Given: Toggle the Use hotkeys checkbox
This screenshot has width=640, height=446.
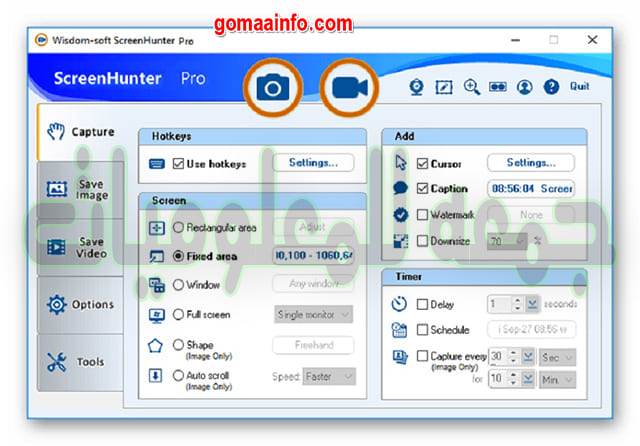Looking at the screenshot, I should tap(178, 164).
